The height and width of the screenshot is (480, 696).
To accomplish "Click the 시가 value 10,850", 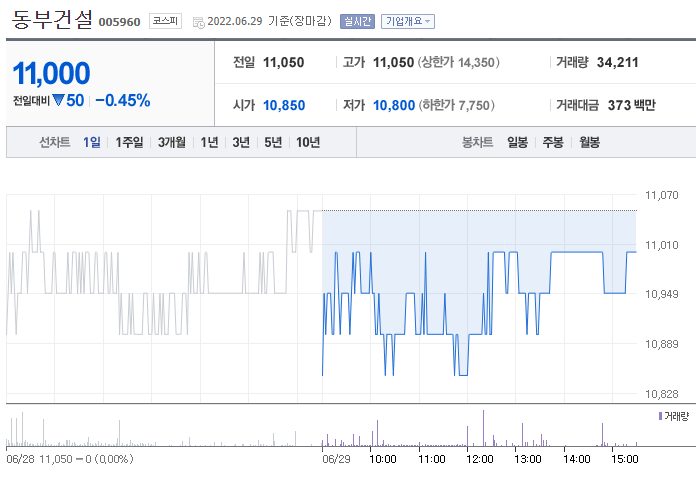I will (284, 105).
